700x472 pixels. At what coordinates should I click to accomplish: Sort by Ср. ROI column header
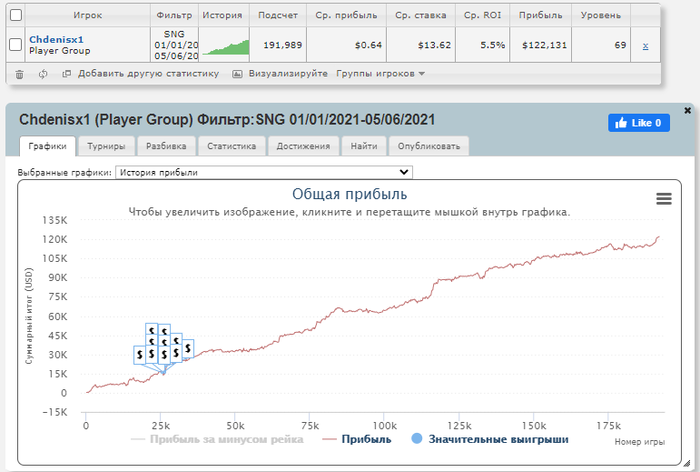click(x=482, y=15)
